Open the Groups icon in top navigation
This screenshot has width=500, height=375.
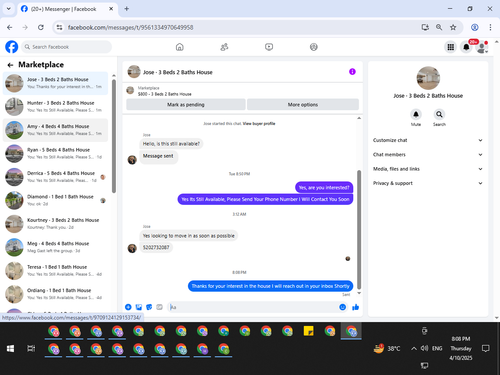314,47
